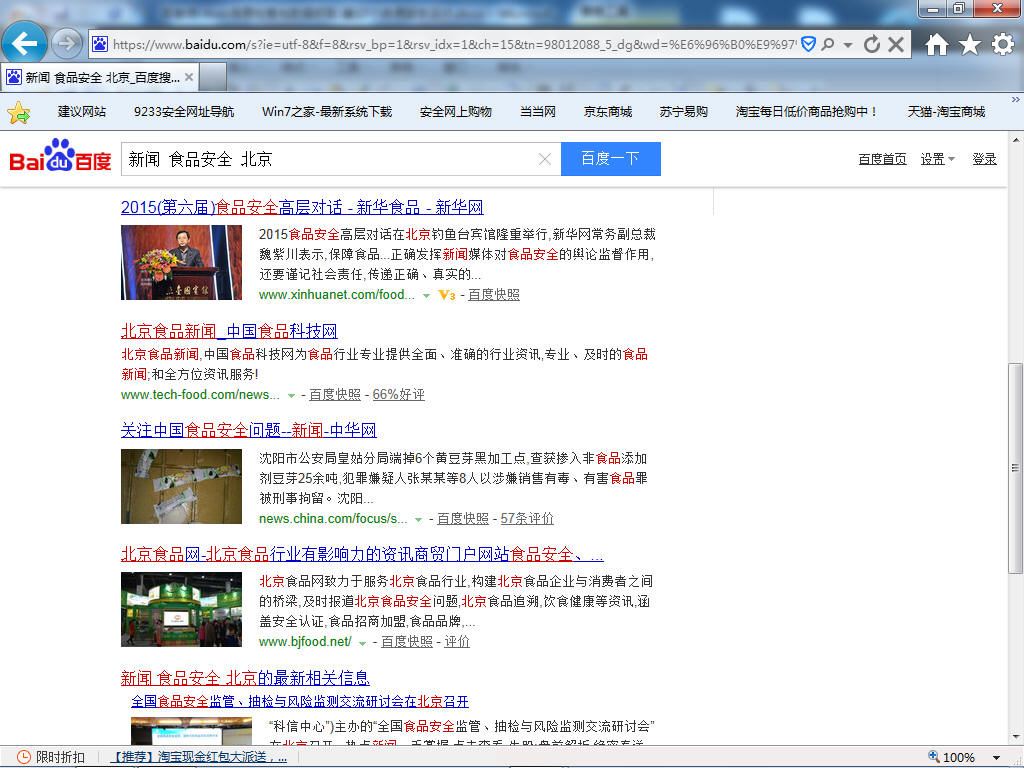Click the 66%好评 rating link
The width and height of the screenshot is (1024, 768).
coord(398,394)
